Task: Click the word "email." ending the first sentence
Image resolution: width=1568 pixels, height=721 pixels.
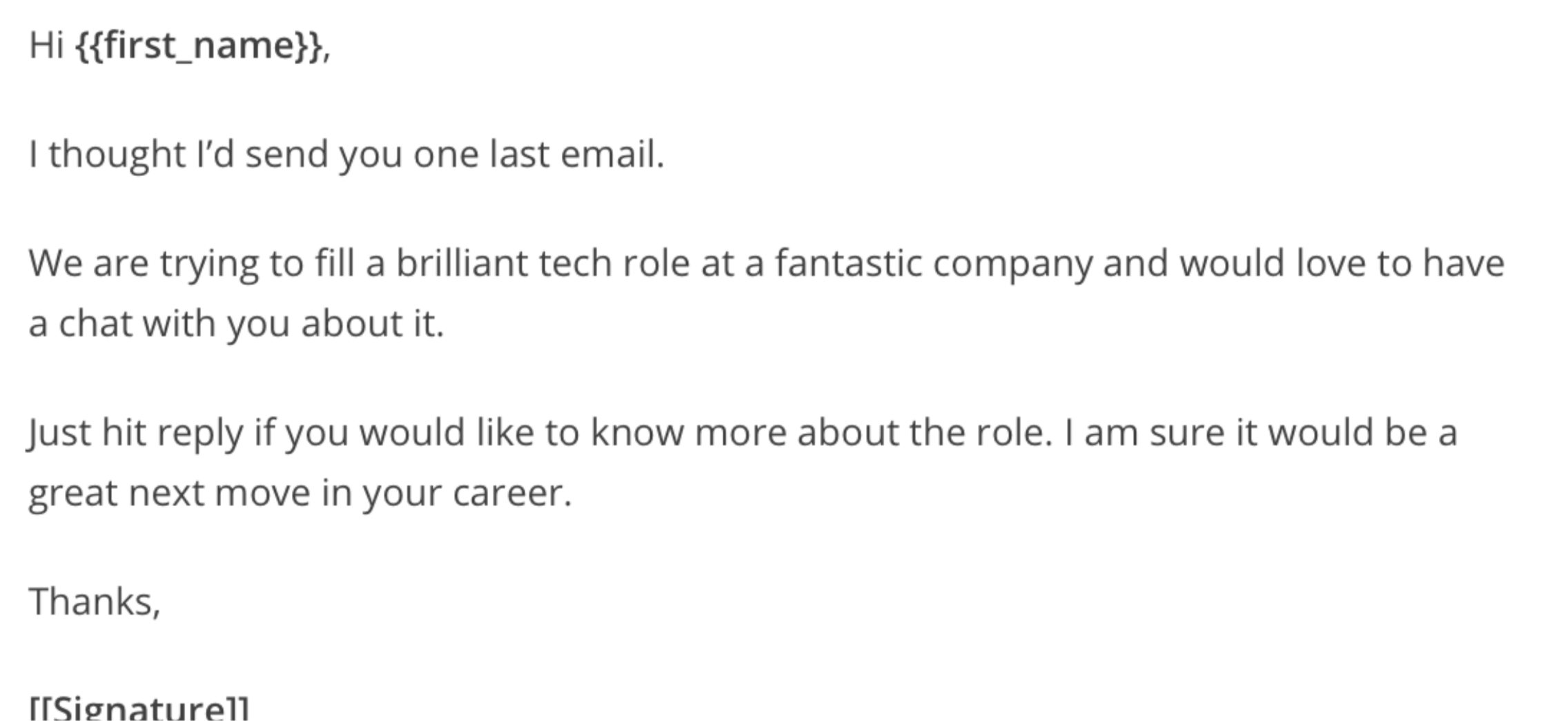Action: click(612, 154)
